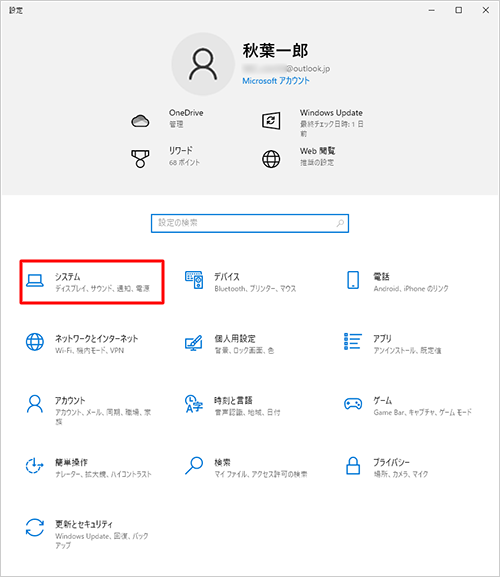Open リワード label in header
Image resolution: width=500 pixels, height=577 pixels.
[x=181, y=151]
